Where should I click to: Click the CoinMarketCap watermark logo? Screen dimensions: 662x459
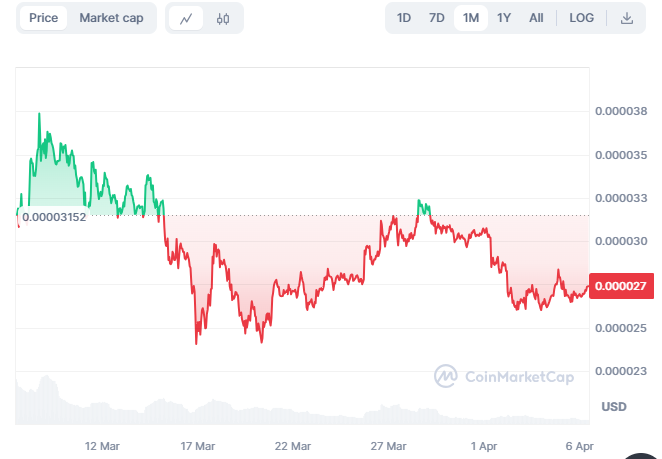click(x=504, y=376)
